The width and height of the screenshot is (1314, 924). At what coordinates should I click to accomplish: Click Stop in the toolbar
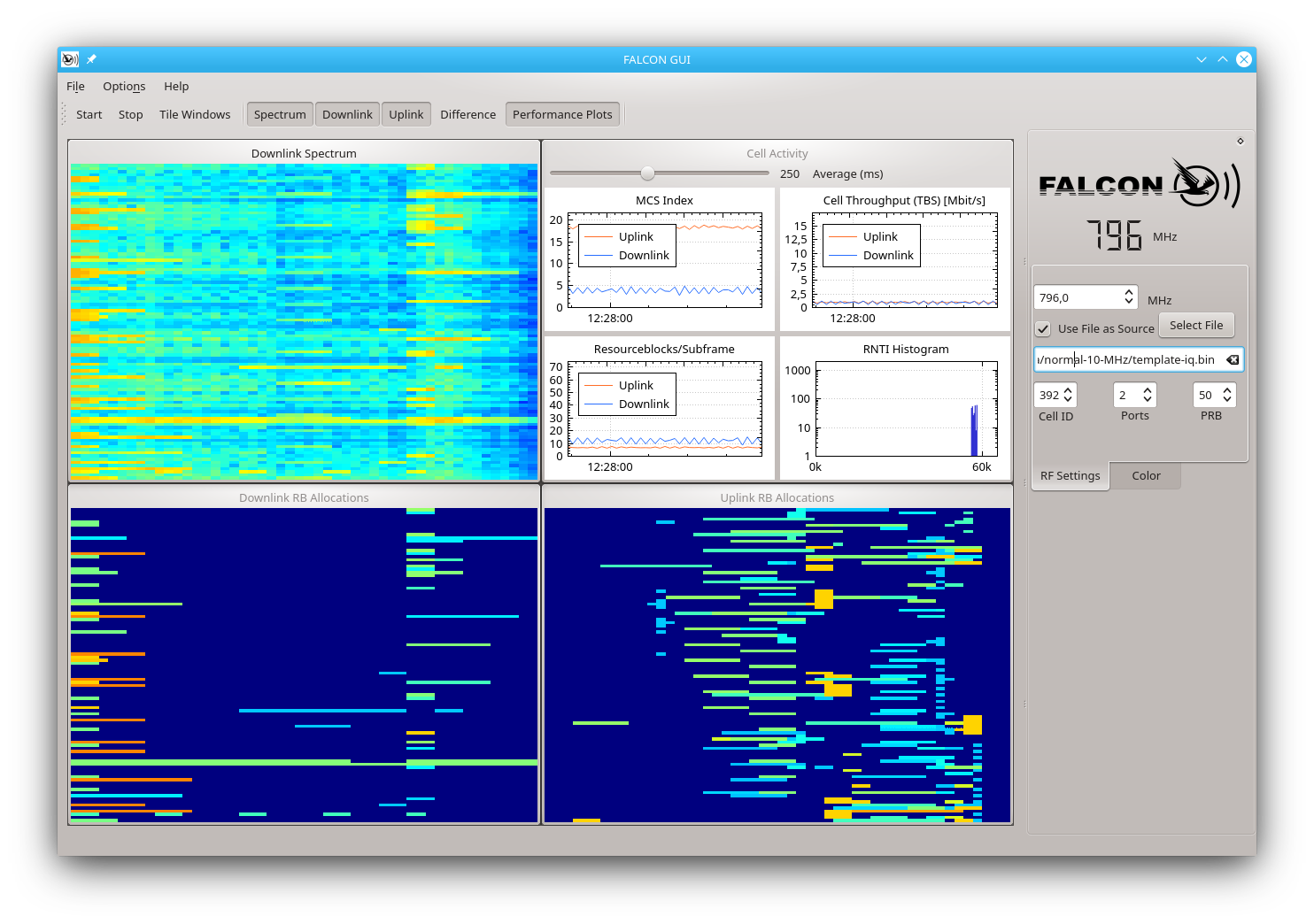130,114
